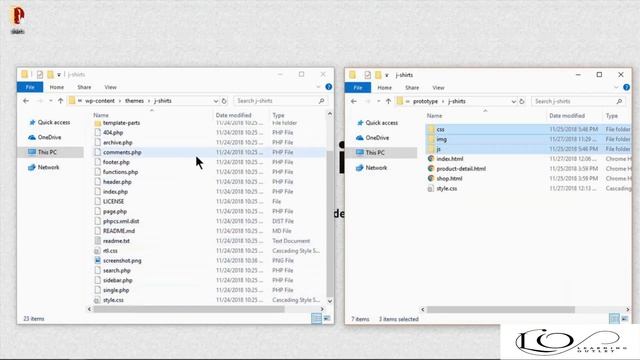Screen dimensions: 640x360
Task: Click search magnifier in left window
Action: 322,101
